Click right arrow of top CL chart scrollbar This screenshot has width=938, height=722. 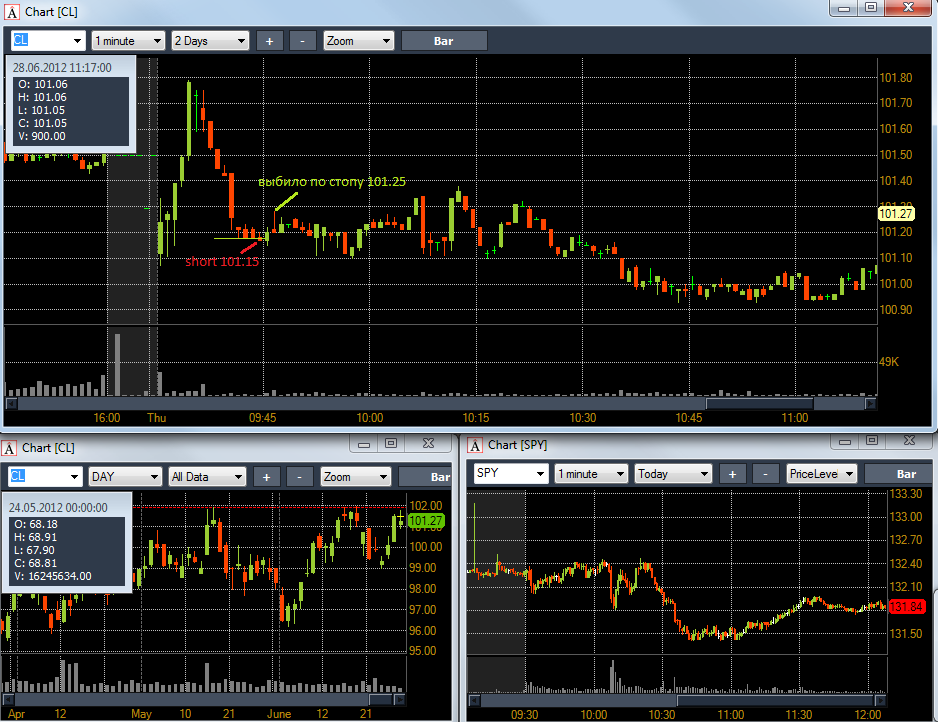(871, 404)
